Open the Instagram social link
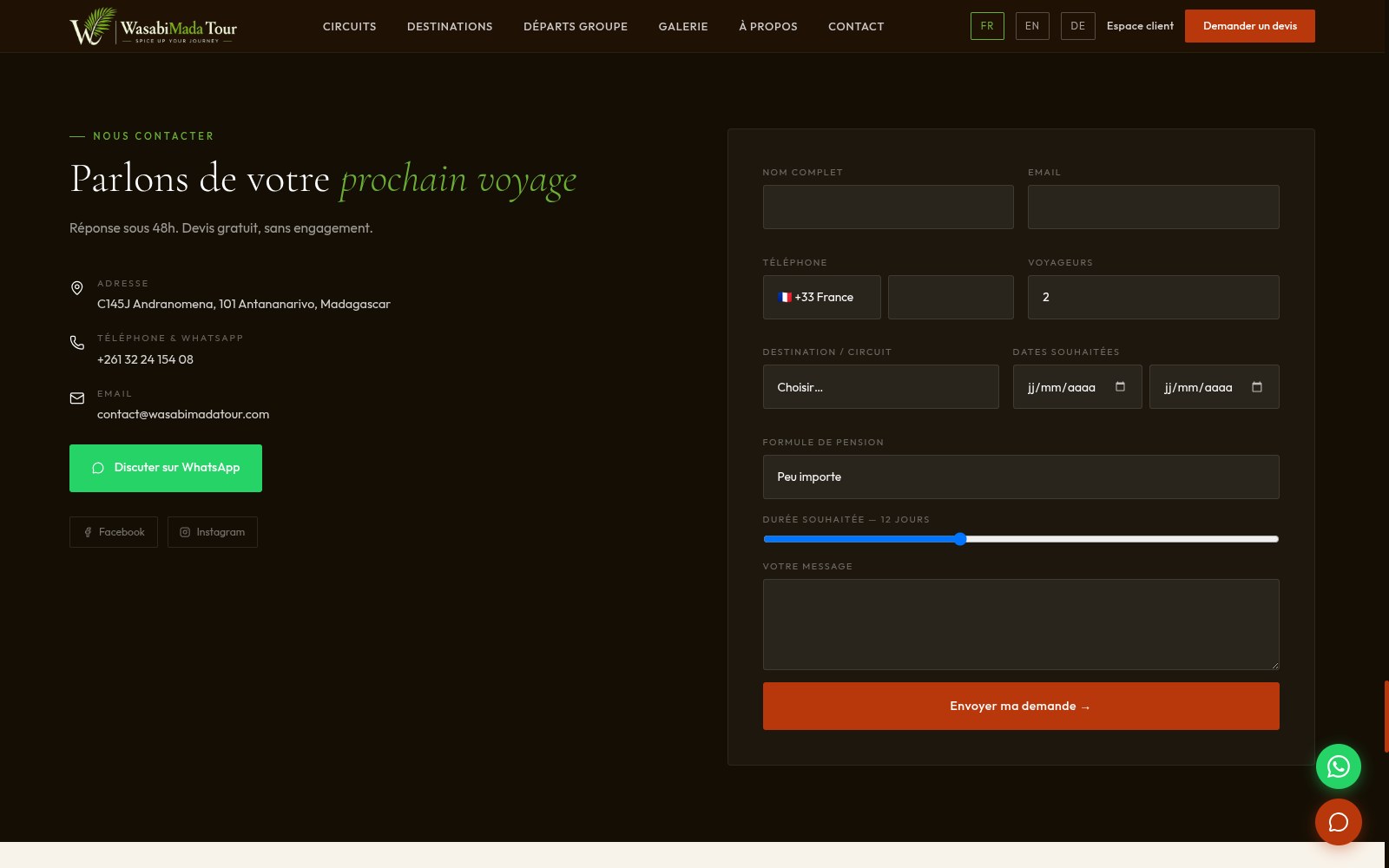 (213, 532)
